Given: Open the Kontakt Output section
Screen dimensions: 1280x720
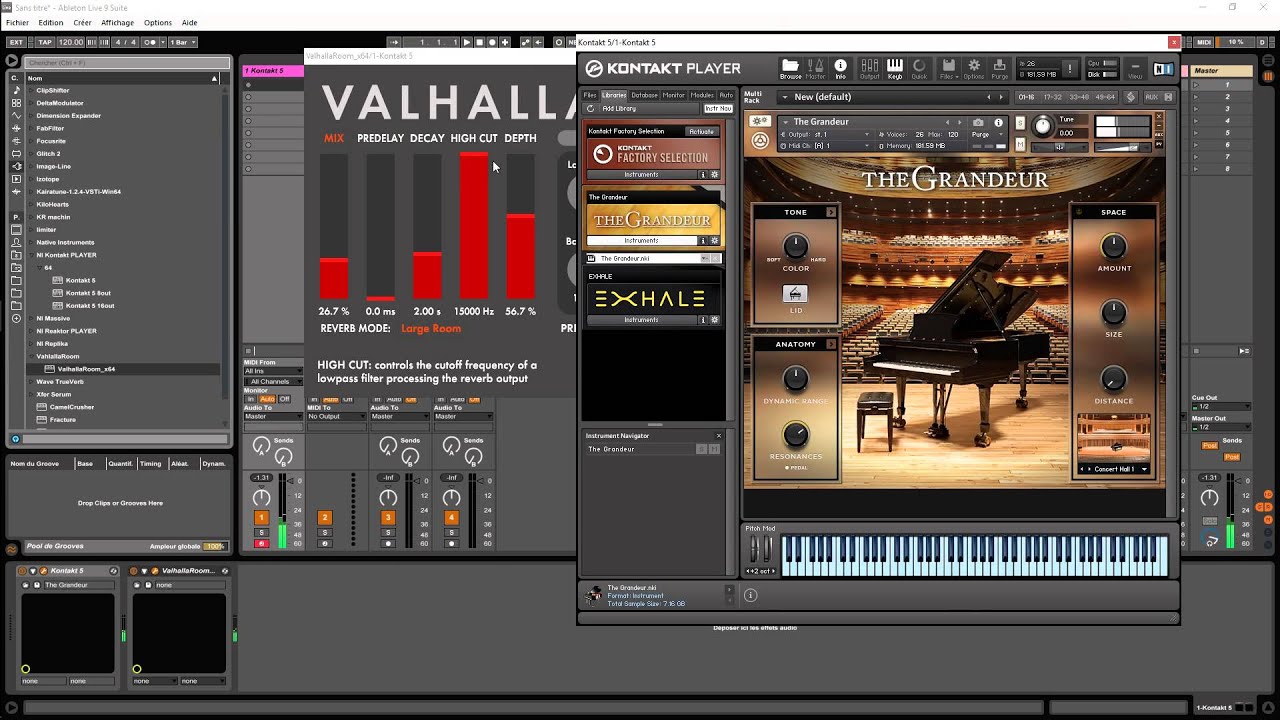Looking at the screenshot, I should pos(869,68).
